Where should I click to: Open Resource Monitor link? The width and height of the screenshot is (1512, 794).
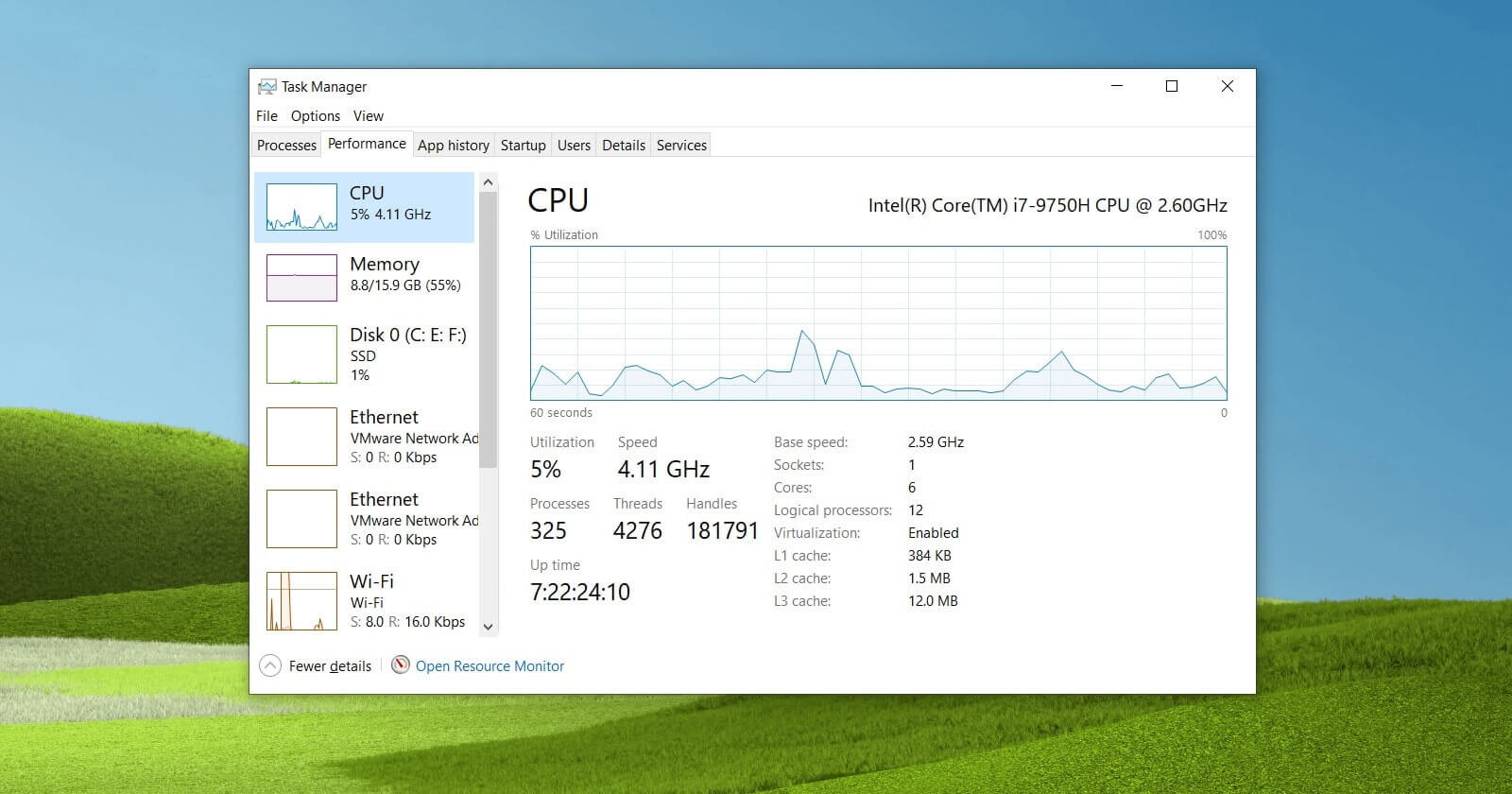click(490, 665)
